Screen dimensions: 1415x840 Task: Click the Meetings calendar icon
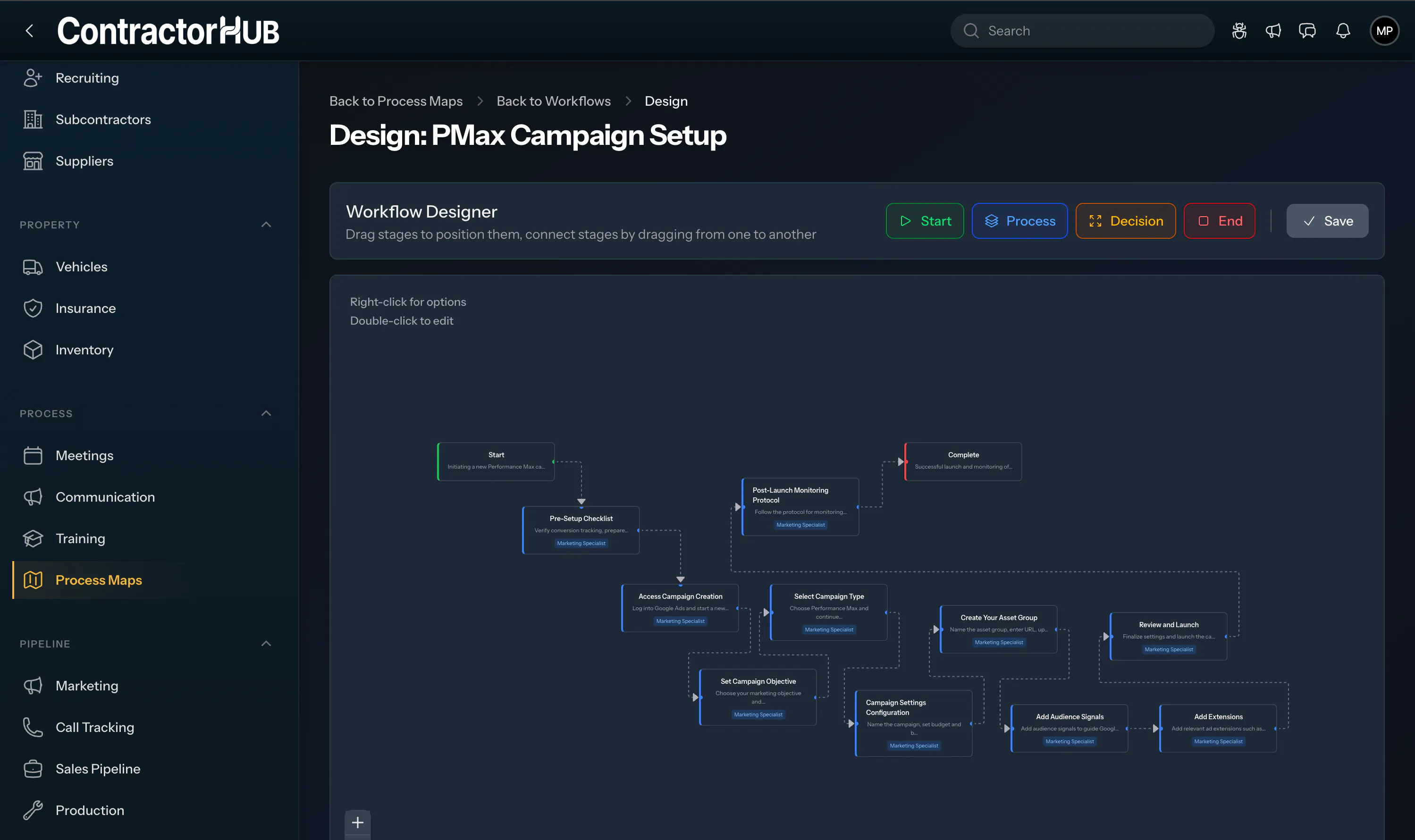(x=33, y=456)
